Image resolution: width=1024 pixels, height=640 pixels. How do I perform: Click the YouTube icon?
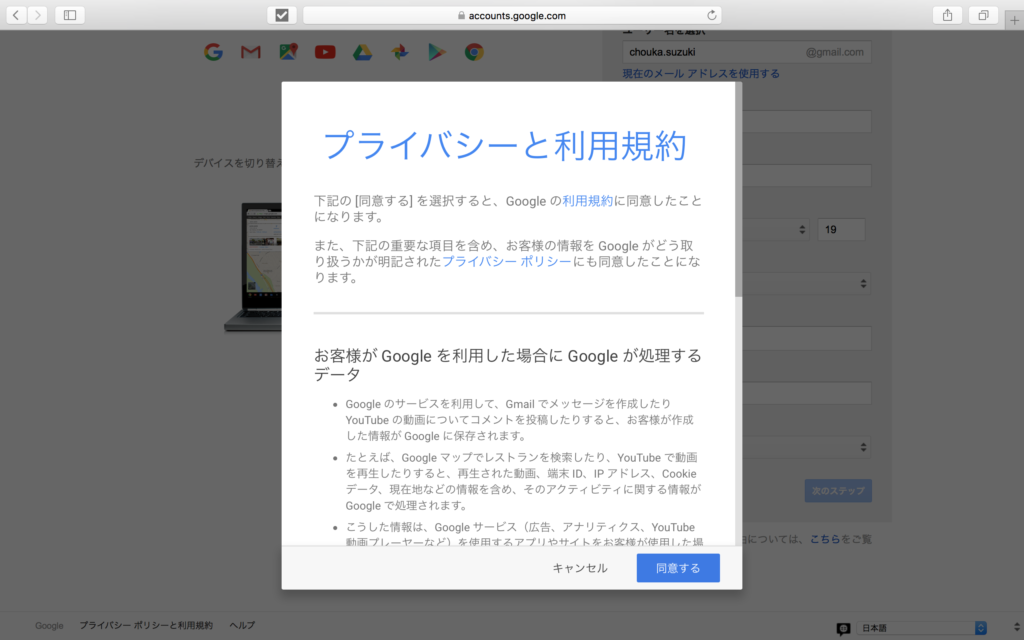tap(325, 52)
